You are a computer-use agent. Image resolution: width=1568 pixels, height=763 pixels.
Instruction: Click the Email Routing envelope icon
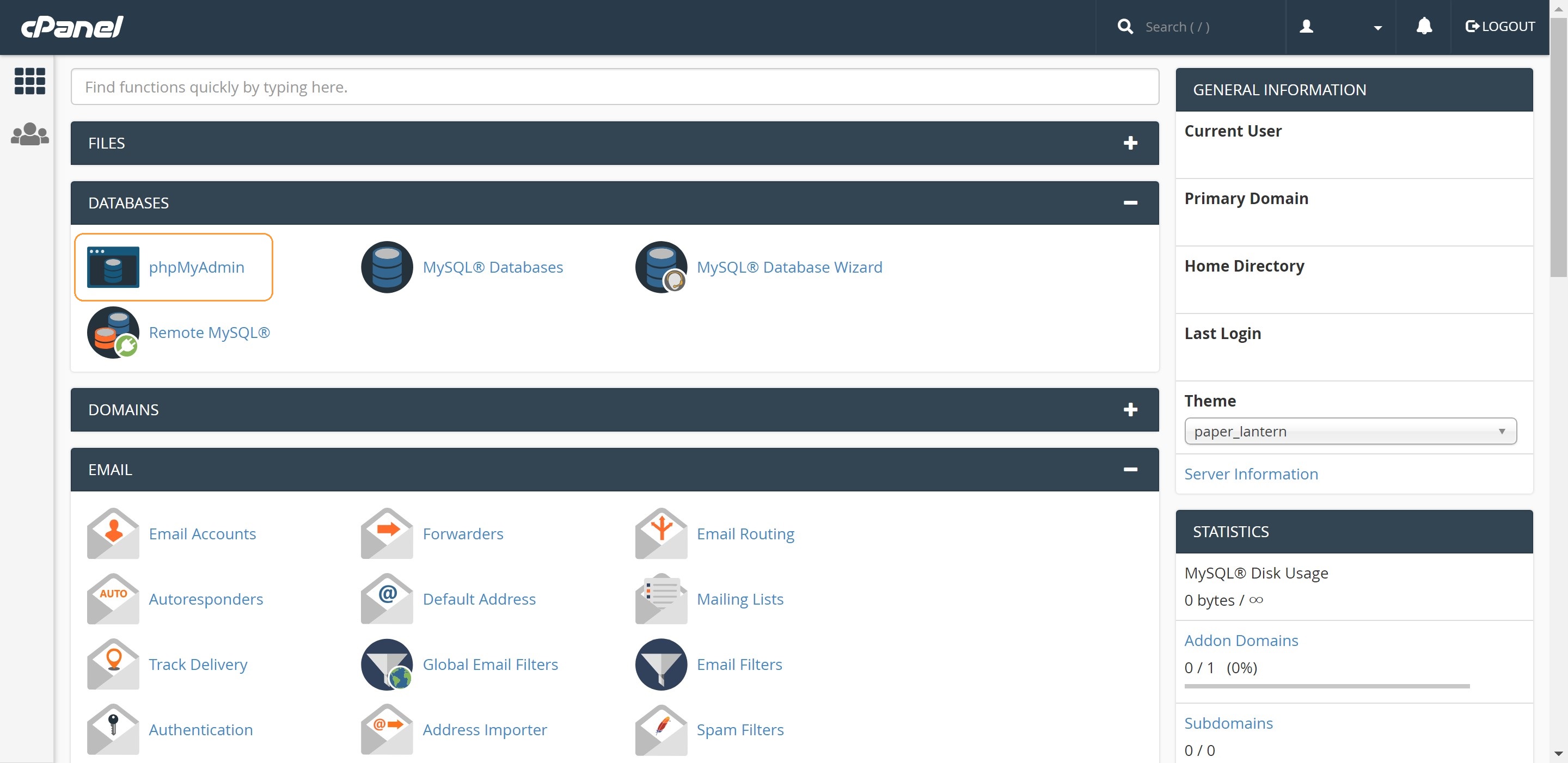661,534
